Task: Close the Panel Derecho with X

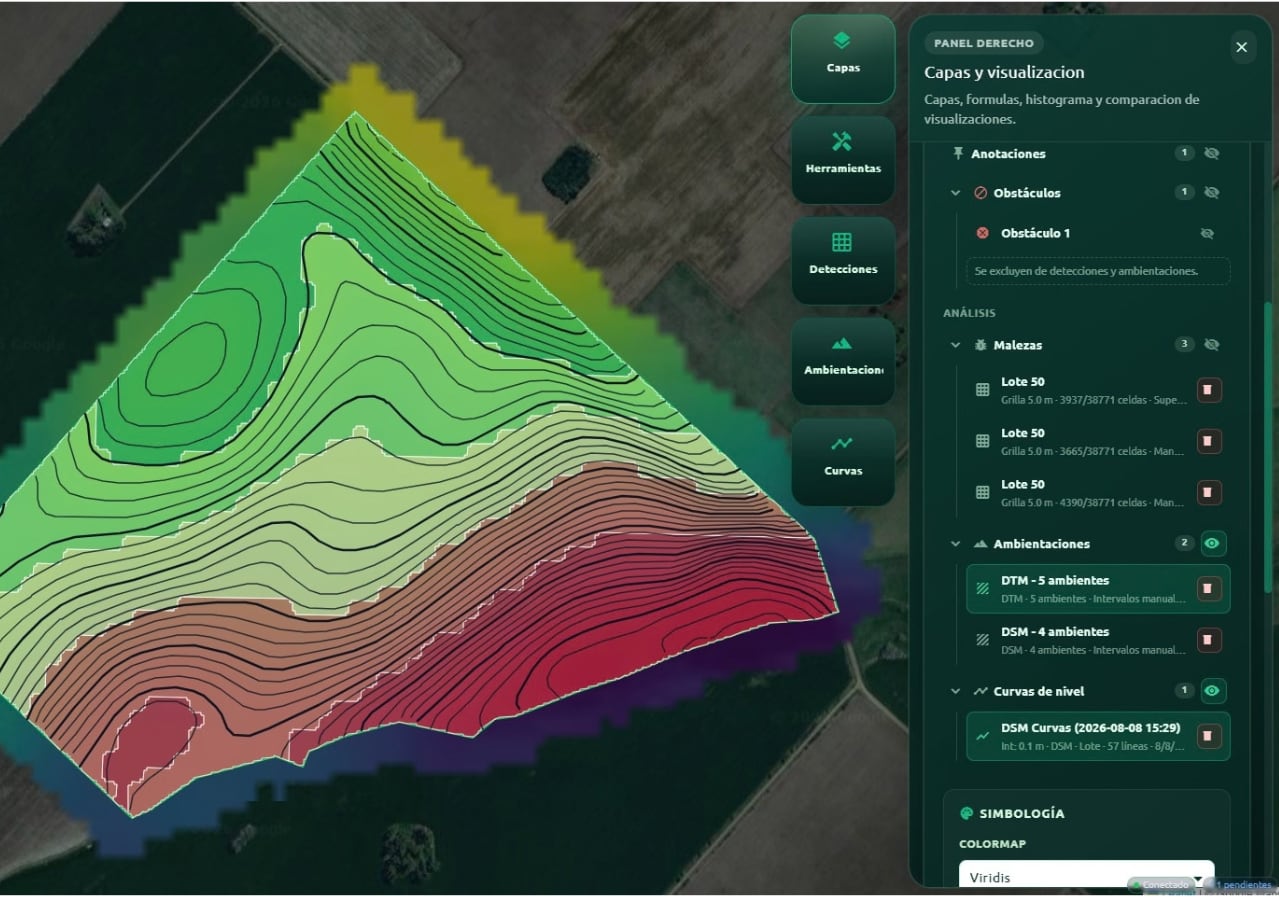Action: 1241,47
